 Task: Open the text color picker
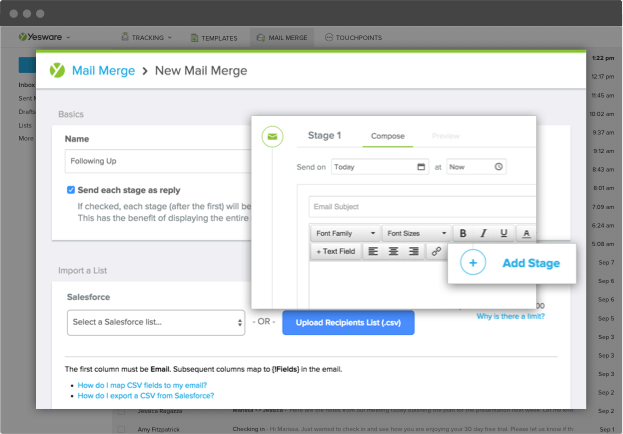(526, 233)
